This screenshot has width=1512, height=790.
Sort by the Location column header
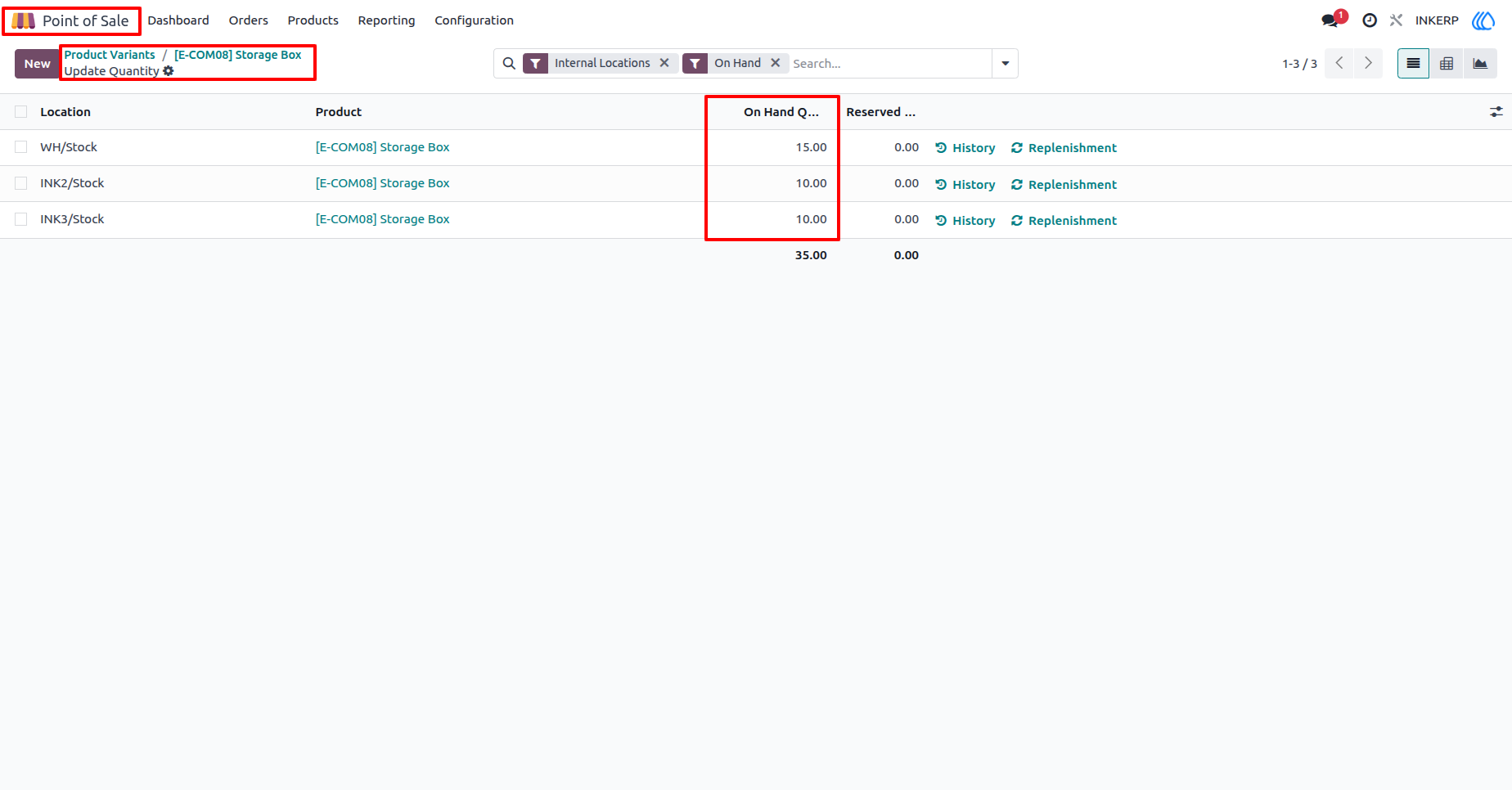65,112
